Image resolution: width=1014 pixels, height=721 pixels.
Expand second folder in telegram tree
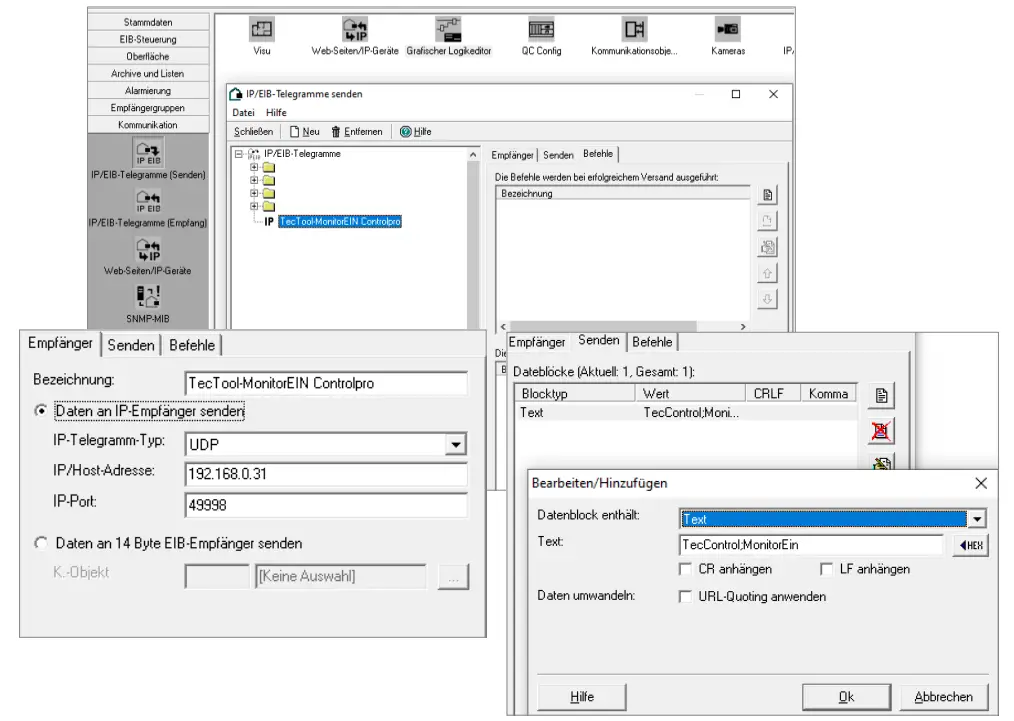click(x=254, y=180)
